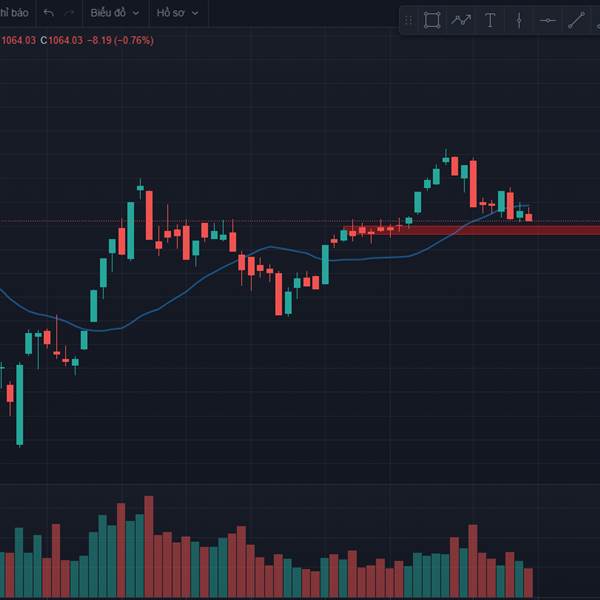Select the Vertical line tool

tap(519, 20)
